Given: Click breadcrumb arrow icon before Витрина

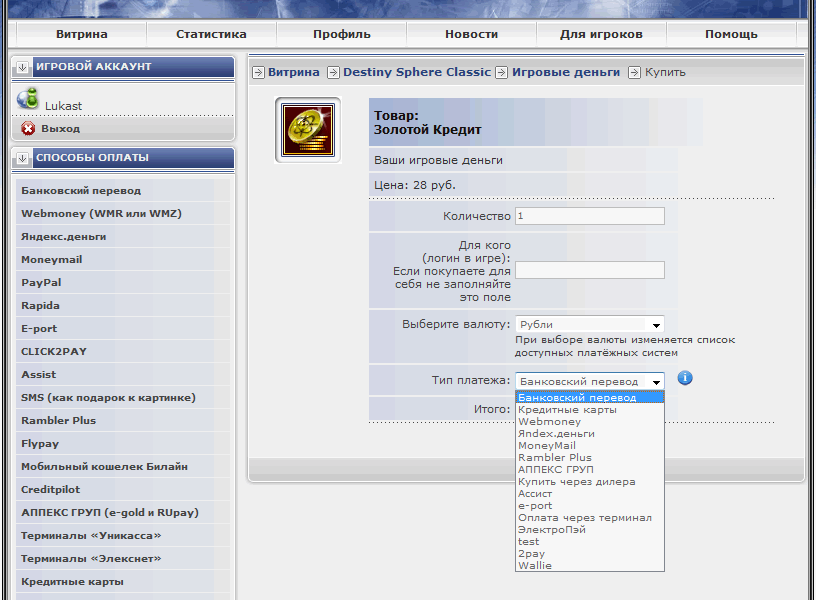Looking at the screenshot, I should click(x=258, y=72).
